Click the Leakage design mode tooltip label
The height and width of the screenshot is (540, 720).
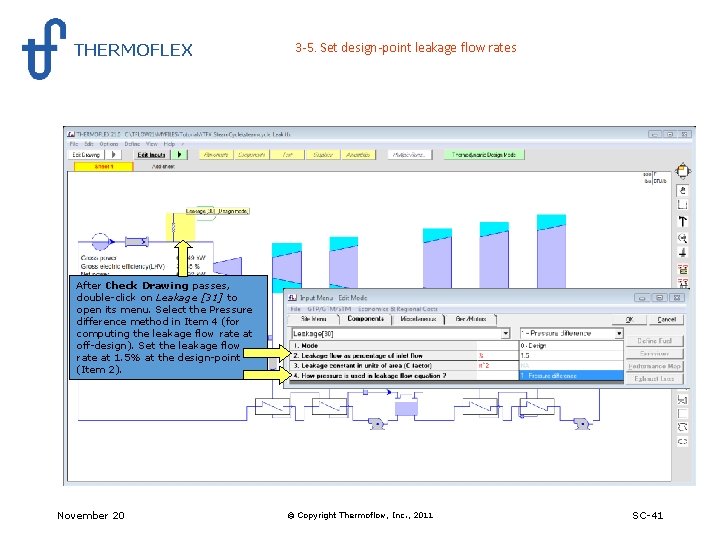[x=217, y=211]
